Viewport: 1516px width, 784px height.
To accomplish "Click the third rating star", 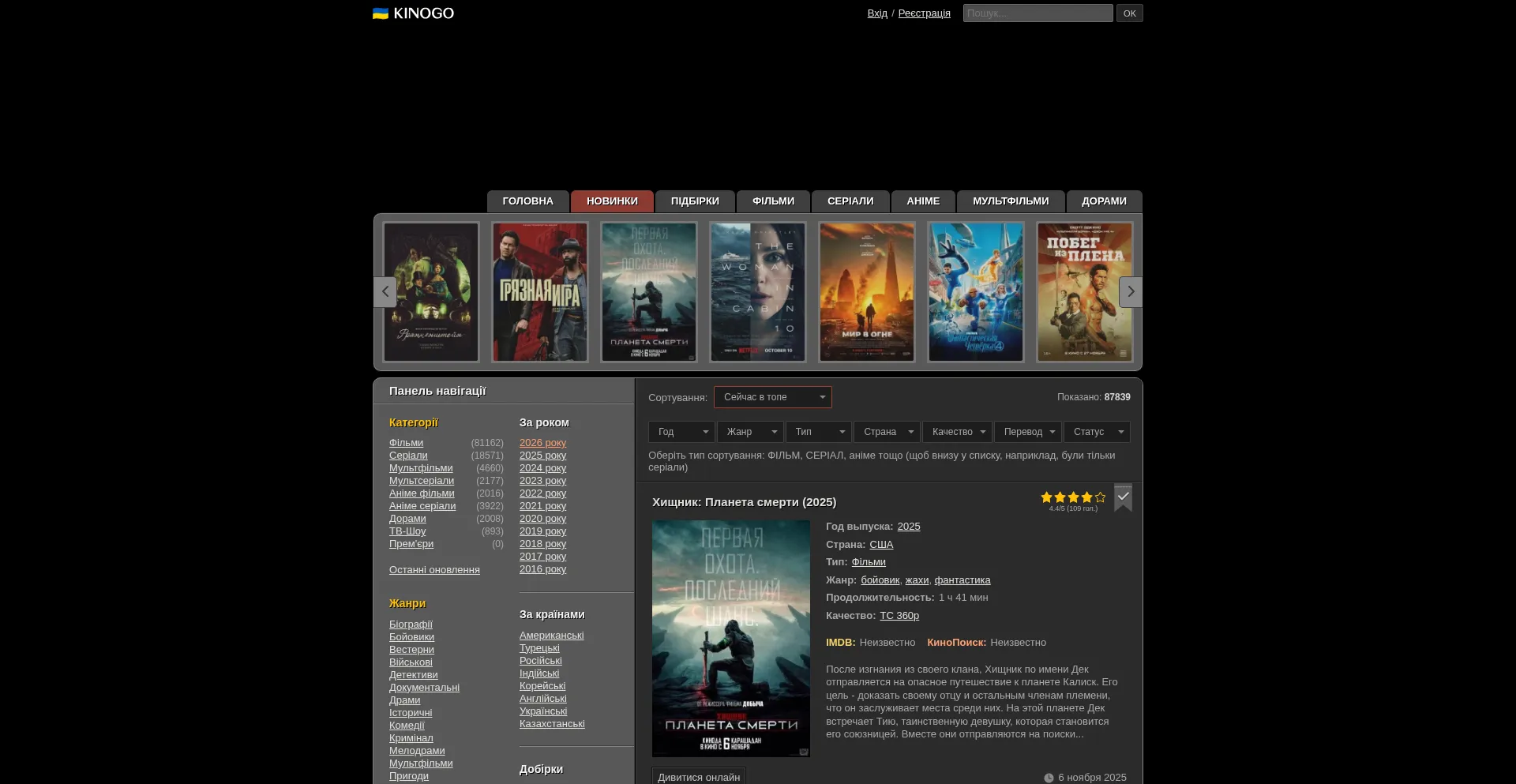I will click(1073, 497).
